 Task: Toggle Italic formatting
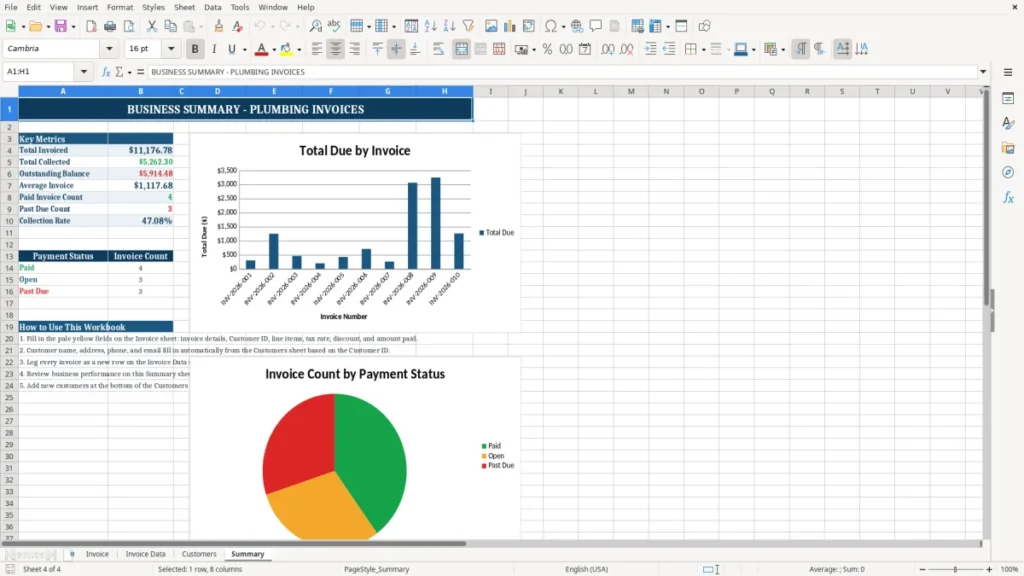tap(214, 49)
